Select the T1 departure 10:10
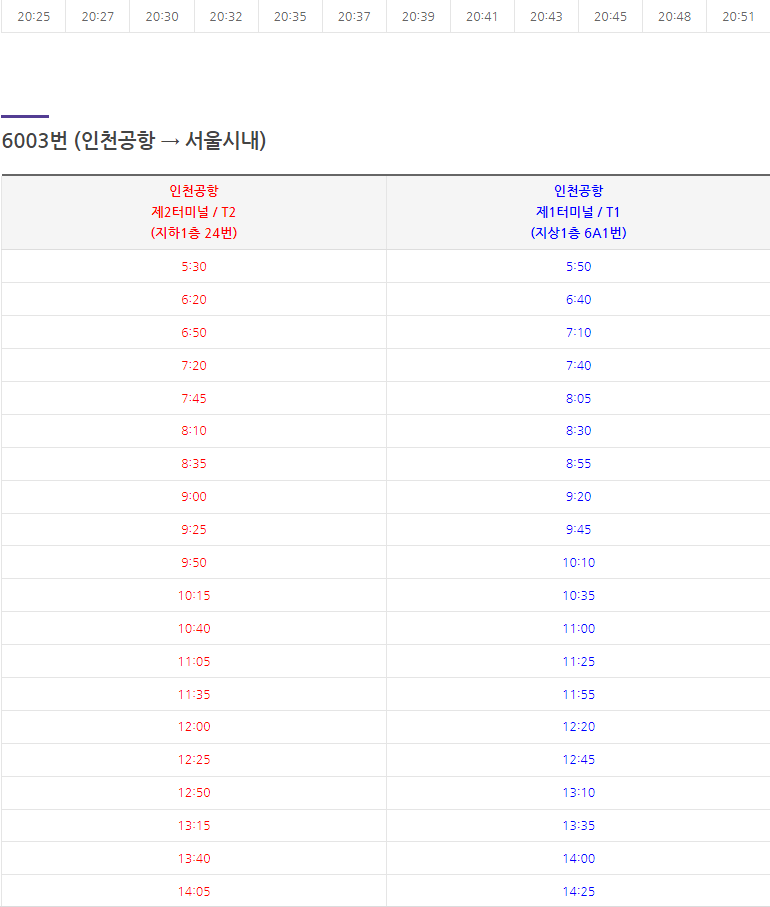Image resolution: width=770 pixels, height=907 pixels. (579, 562)
